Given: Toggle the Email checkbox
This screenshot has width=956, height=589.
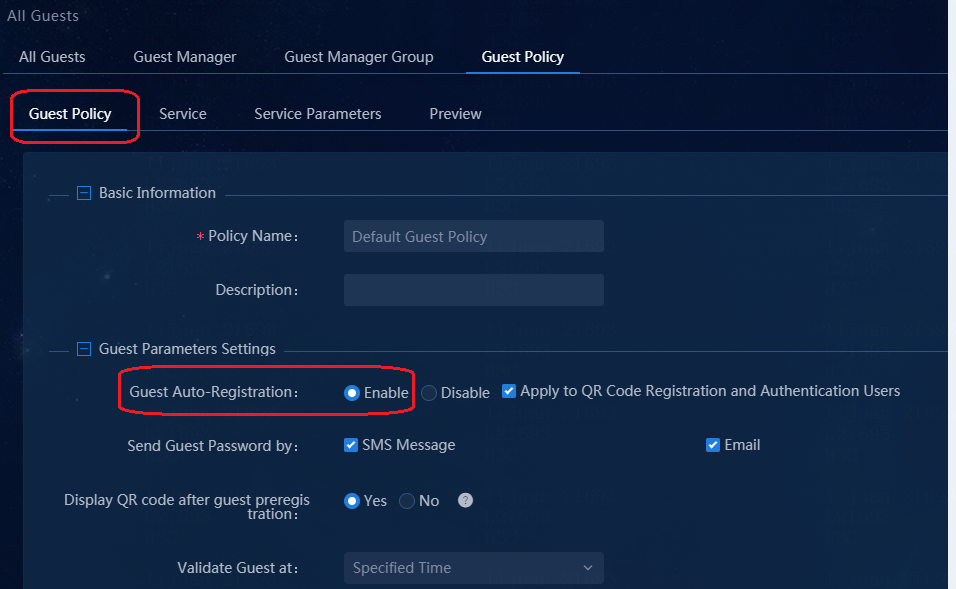Looking at the screenshot, I should tap(713, 445).
